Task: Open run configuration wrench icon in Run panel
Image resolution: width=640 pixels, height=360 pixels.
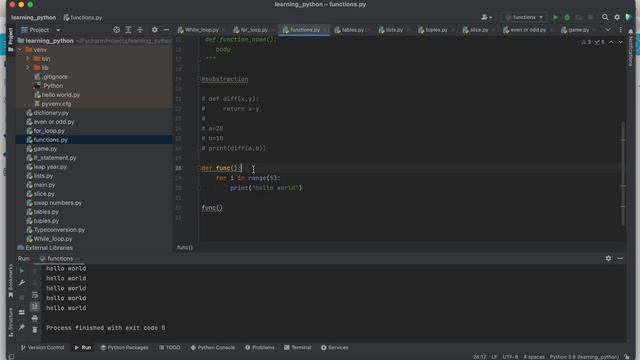Action: coord(22,282)
